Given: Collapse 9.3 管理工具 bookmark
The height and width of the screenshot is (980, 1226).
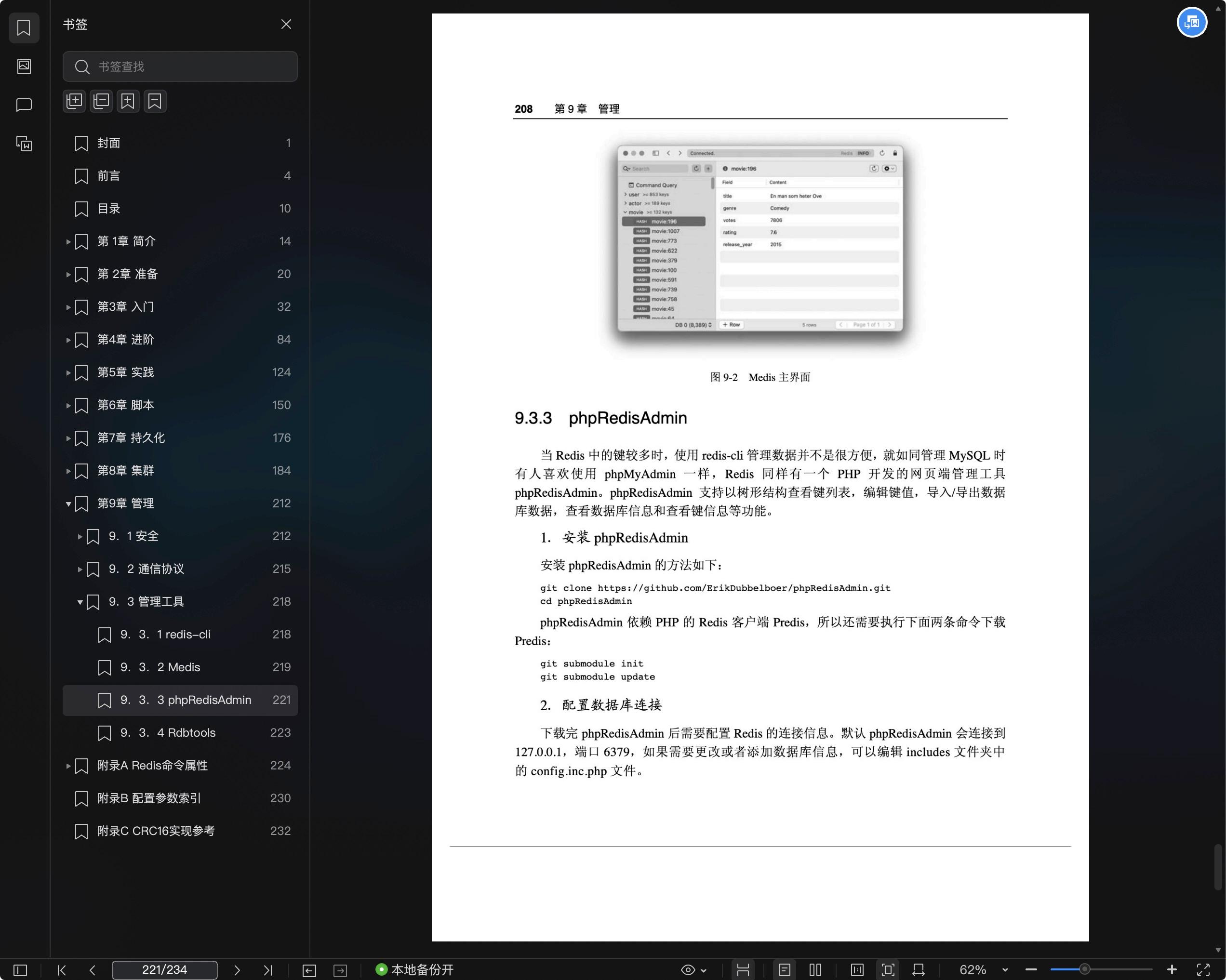Looking at the screenshot, I should 80,602.
